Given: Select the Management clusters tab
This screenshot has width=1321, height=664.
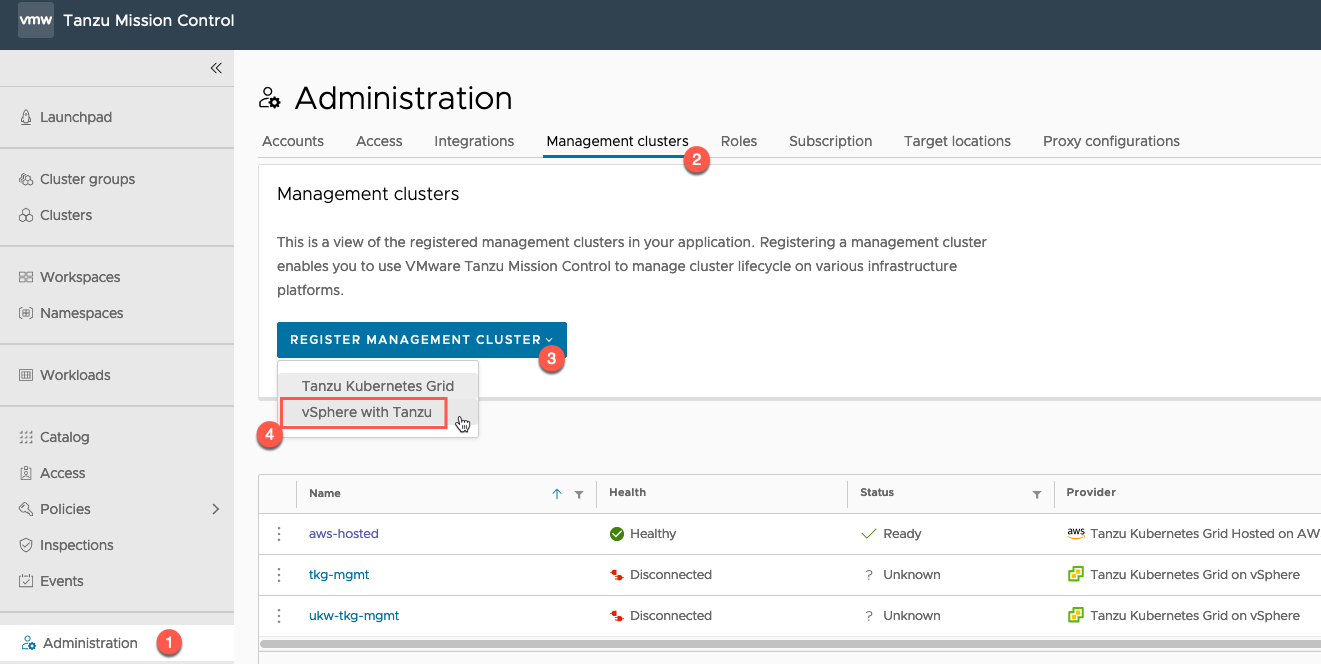Looking at the screenshot, I should pyautogui.click(x=617, y=141).
